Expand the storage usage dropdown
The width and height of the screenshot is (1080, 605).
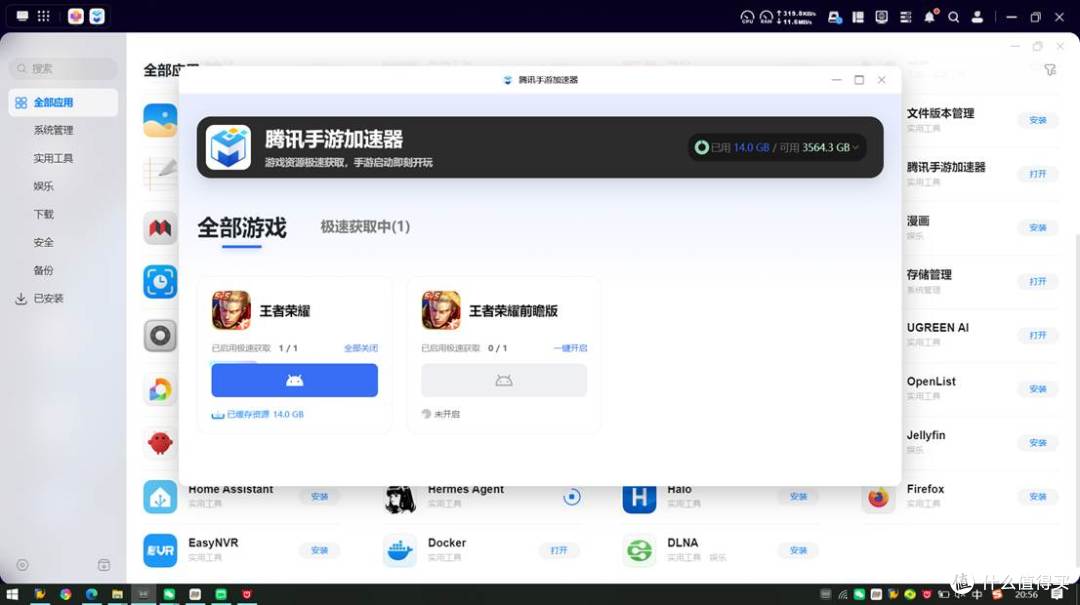click(x=855, y=147)
